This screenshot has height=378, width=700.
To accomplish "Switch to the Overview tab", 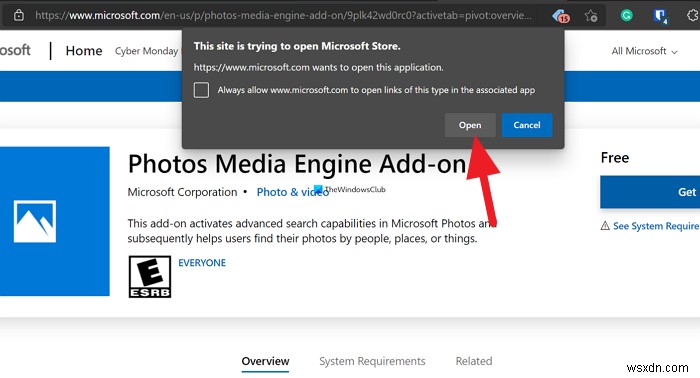I will tap(265, 361).
